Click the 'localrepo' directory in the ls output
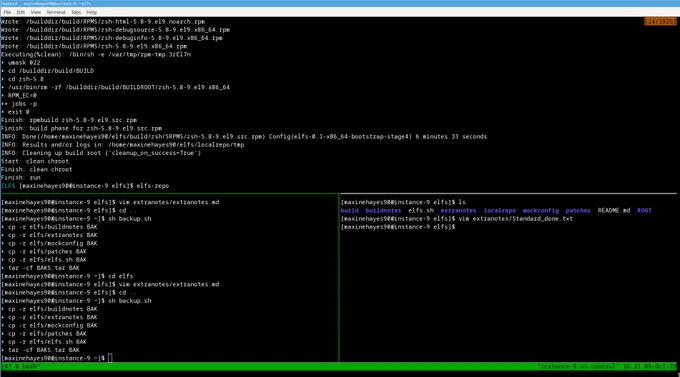This screenshot has height=377, width=680. [500, 210]
